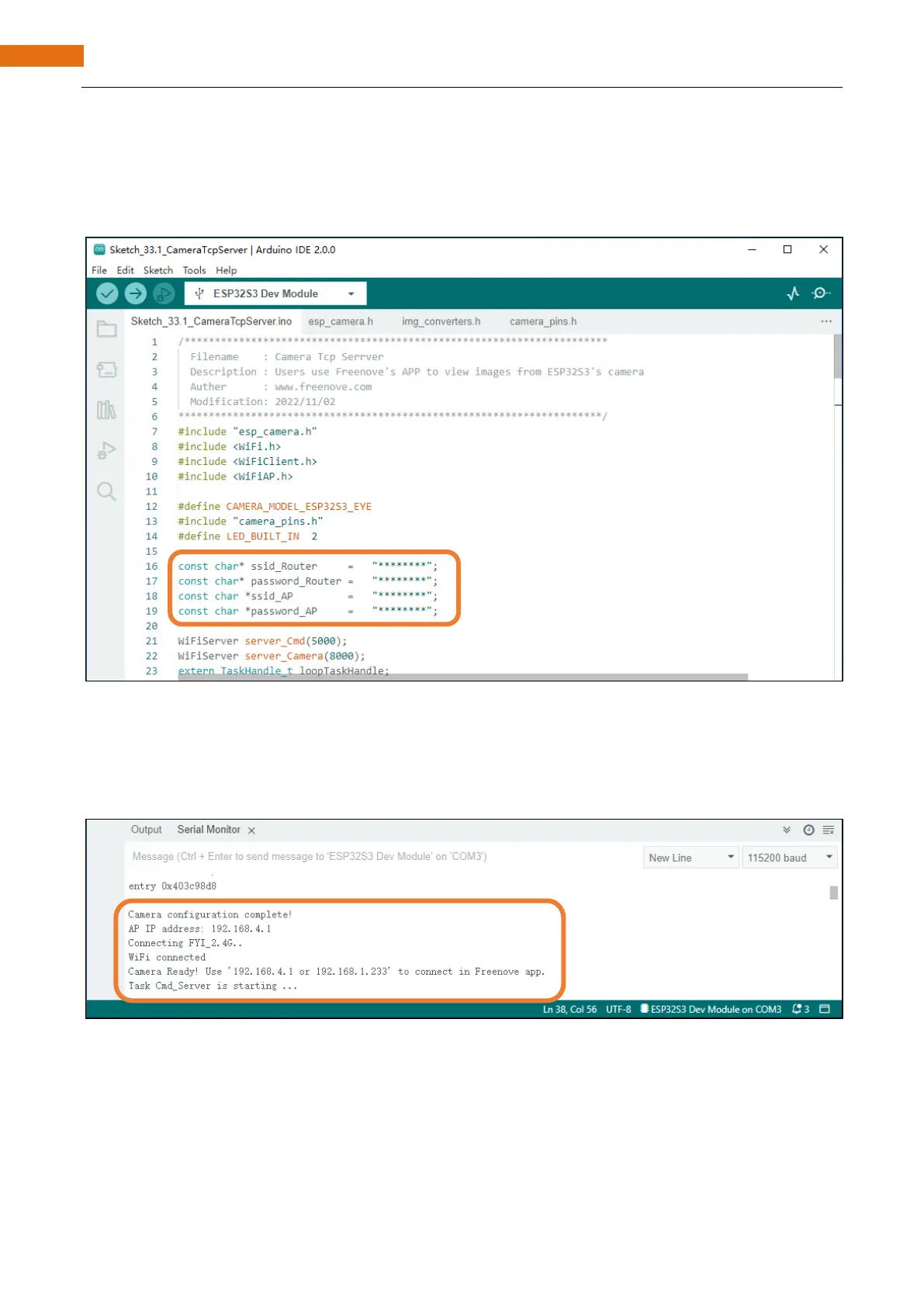924x1307 pixels.
Task: Switch to img_converters.h tab
Action: tap(441, 321)
